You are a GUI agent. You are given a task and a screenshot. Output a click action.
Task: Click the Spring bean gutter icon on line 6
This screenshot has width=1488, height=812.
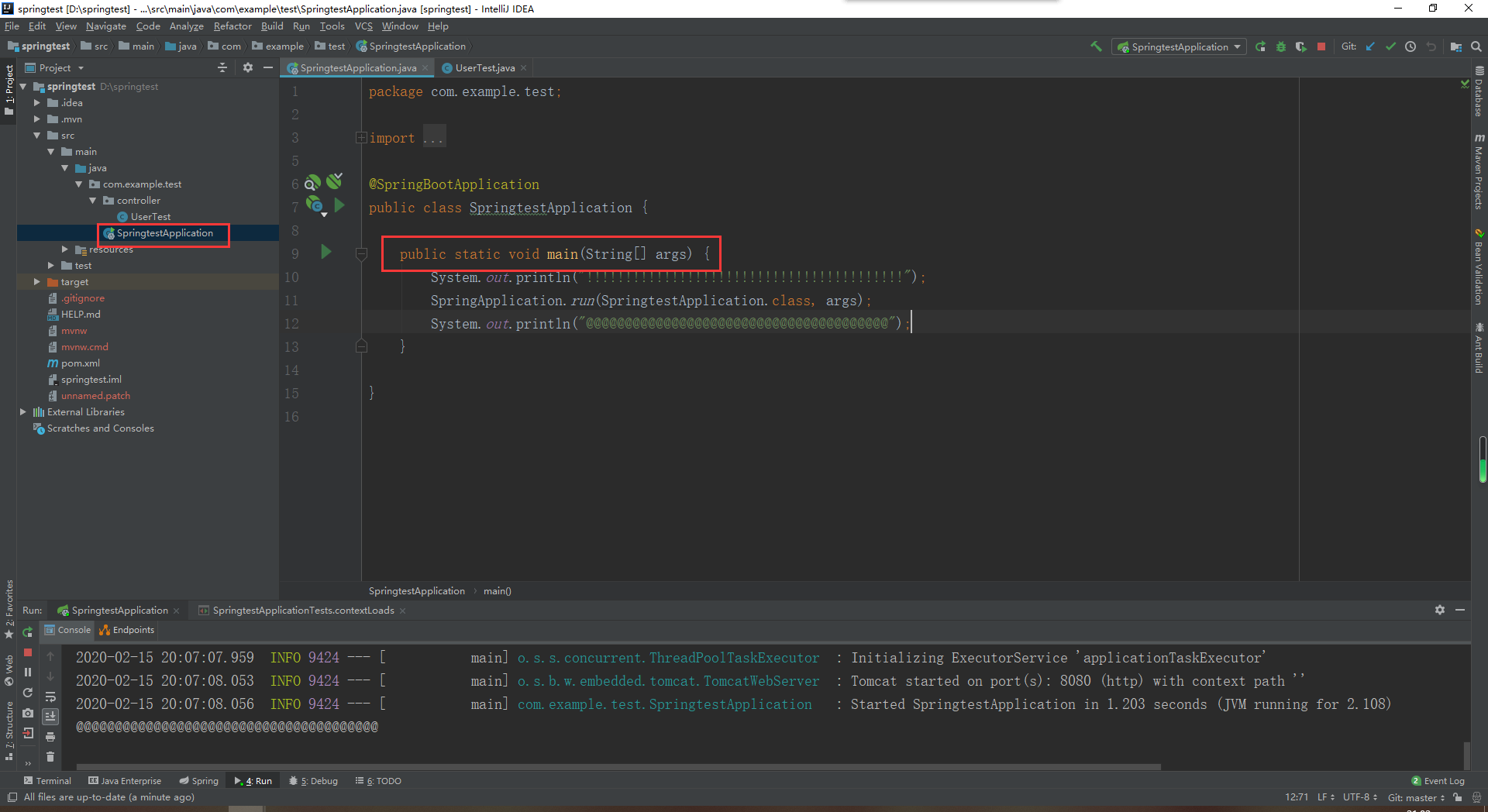click(334, 181)
